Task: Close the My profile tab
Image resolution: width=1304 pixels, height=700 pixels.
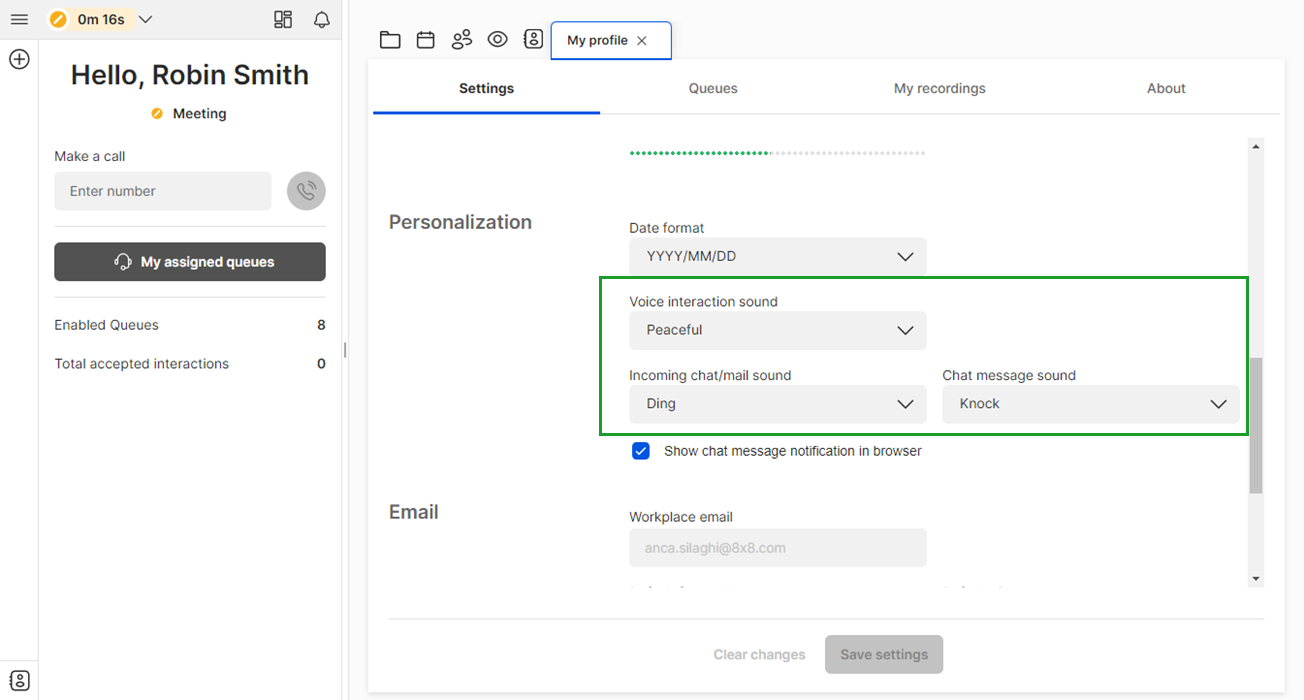Action: pos(642,41)
